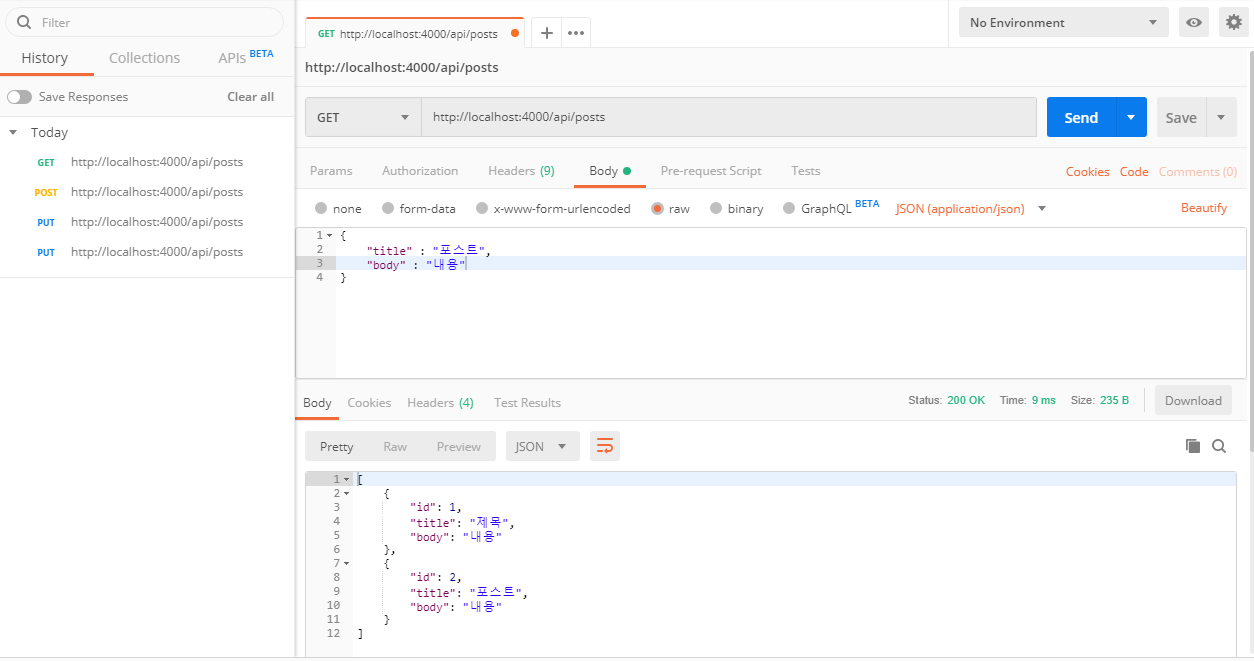Select the GET localhost:4000/api/posts request tab
The height and width of the screenshot is (661, 1254).
[x=414, y=33]
